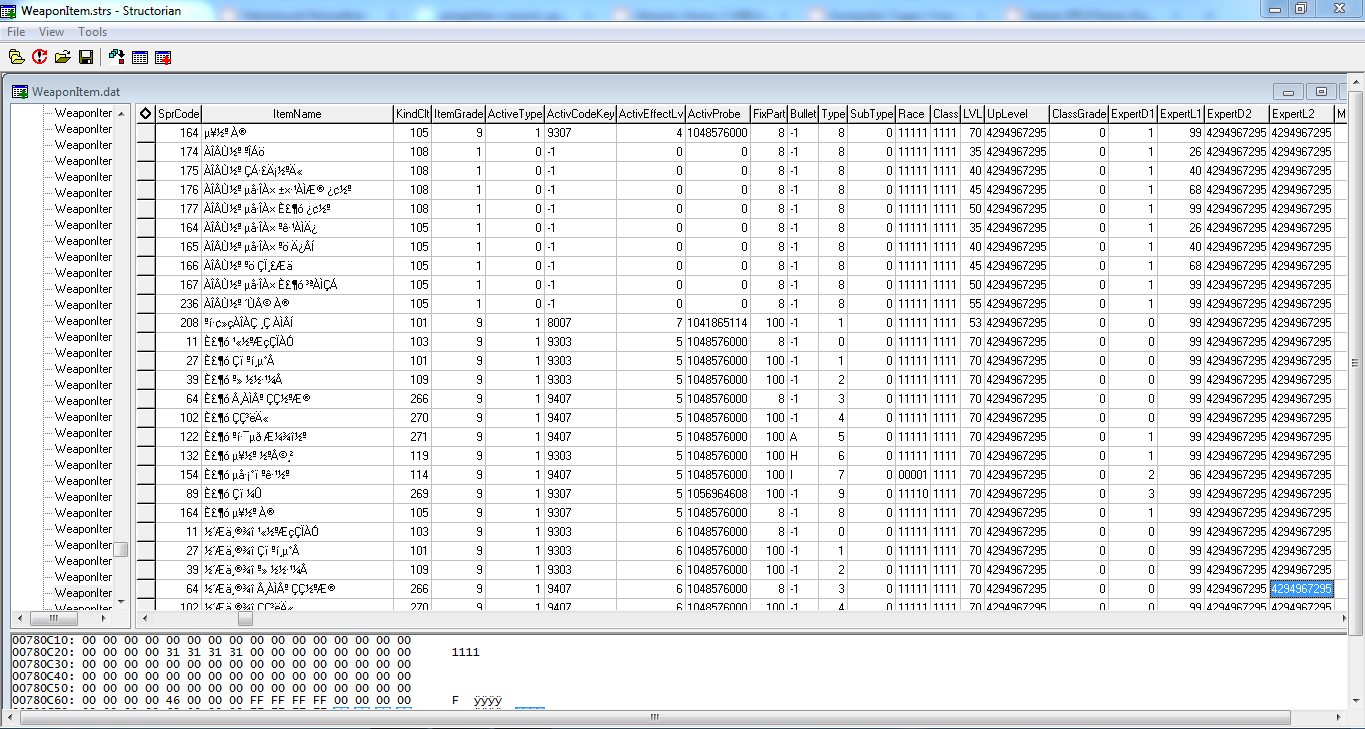Click the ItemName column header
The height and width of the screenshot is (729, 1365).
pyautogui.click(x=297, y=114)
